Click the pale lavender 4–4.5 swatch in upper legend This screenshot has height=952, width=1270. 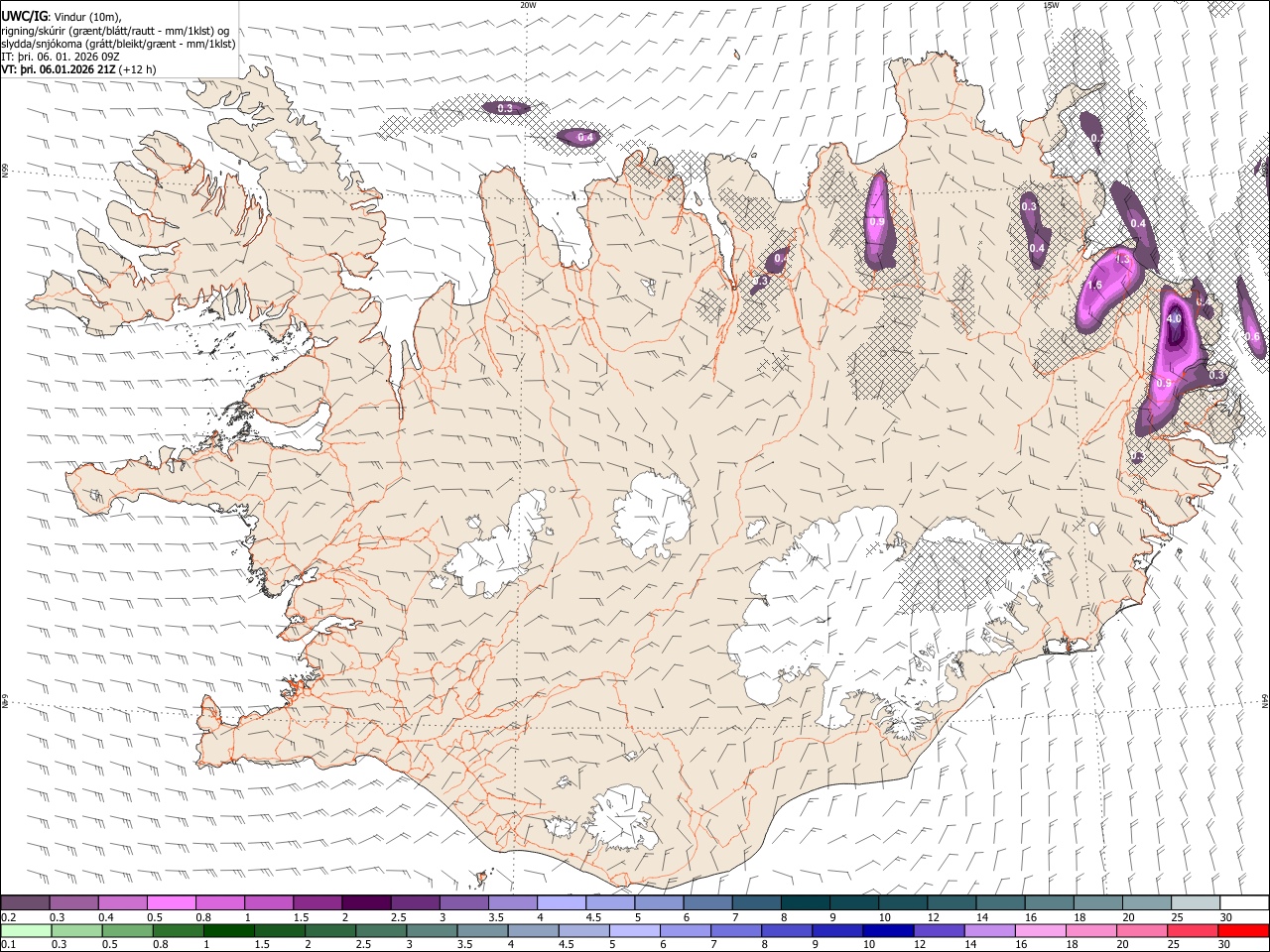(x=562, y=902)
